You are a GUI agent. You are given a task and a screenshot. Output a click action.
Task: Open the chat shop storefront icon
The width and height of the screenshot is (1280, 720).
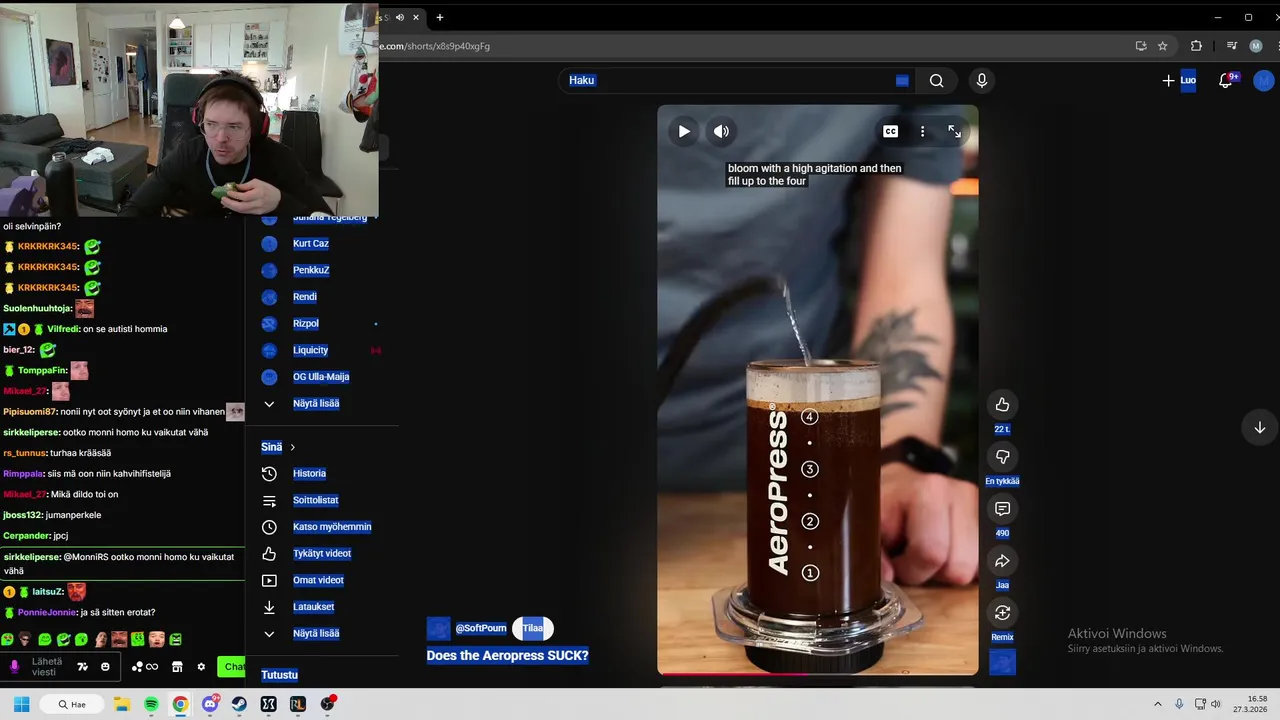(177, 667)
